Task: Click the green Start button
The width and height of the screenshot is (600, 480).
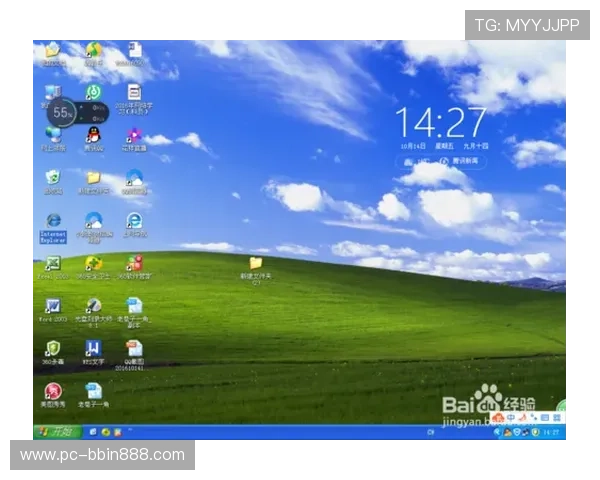Action: click(x=56, y=431)
